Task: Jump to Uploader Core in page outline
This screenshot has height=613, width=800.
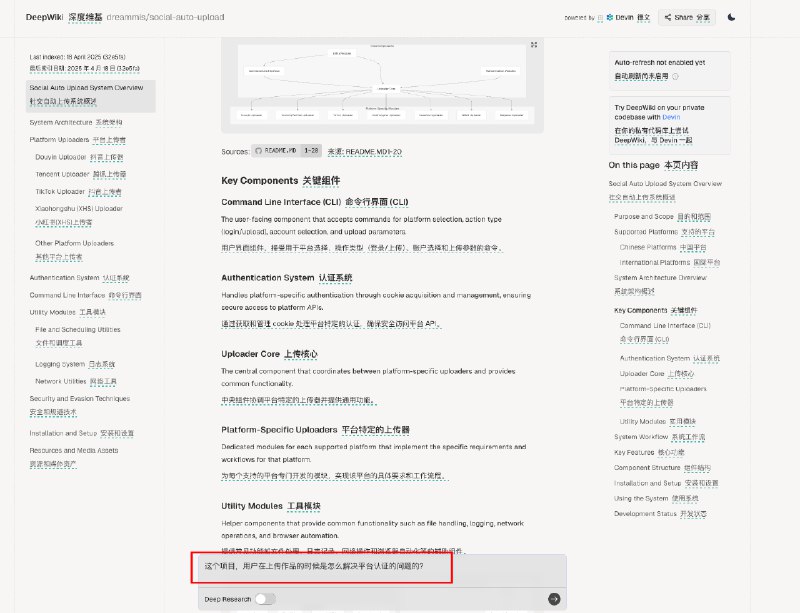Action: [x=657, y=374]
